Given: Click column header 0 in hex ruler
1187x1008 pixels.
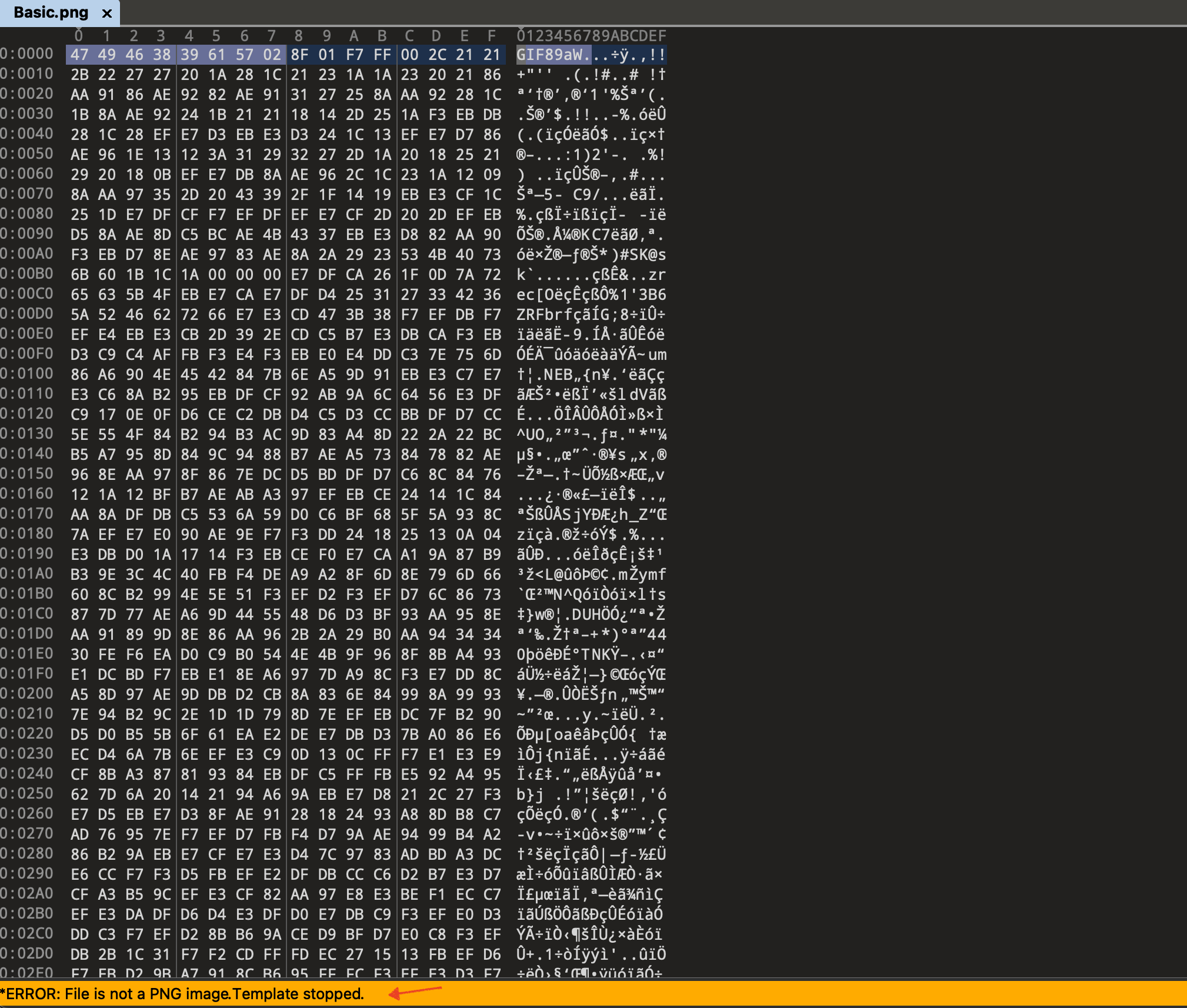Looking at the screenshot, I should [79, 35].
